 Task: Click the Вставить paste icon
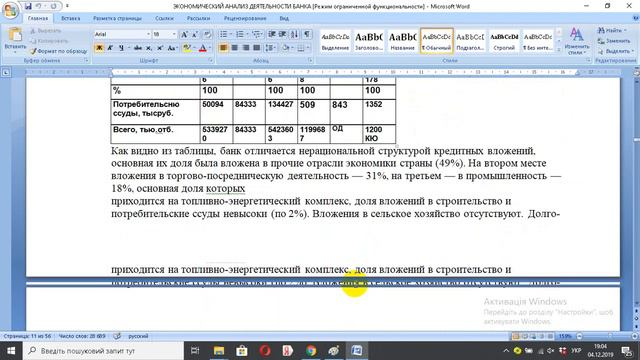click(x=15, y=35)
